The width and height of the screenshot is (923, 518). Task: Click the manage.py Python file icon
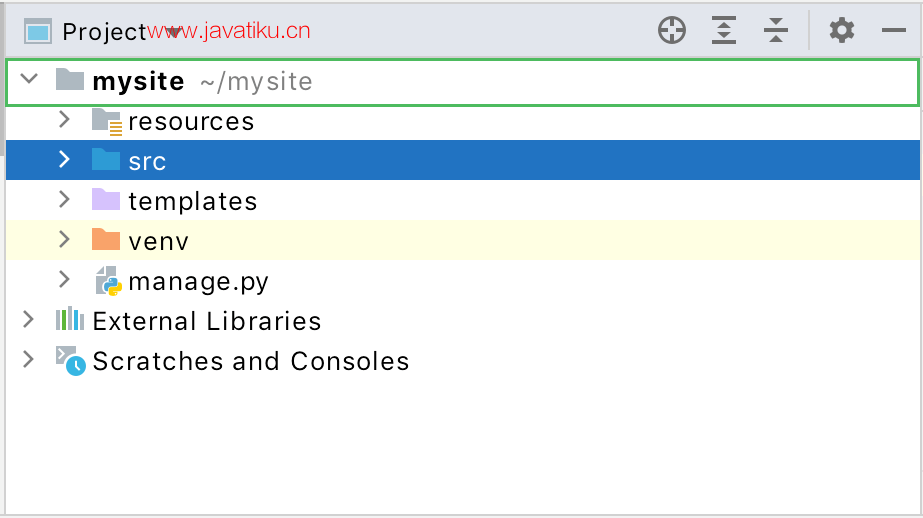coord(107,281)
